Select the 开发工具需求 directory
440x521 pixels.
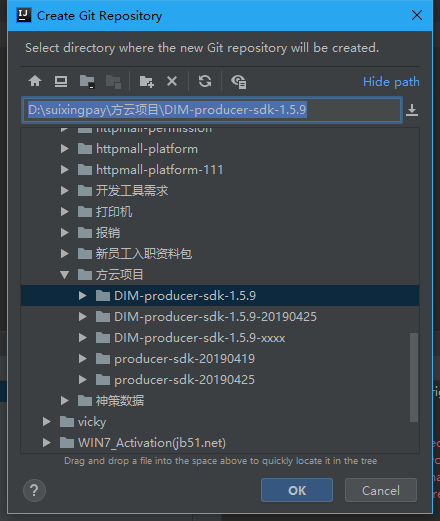(x=220, y=191)
